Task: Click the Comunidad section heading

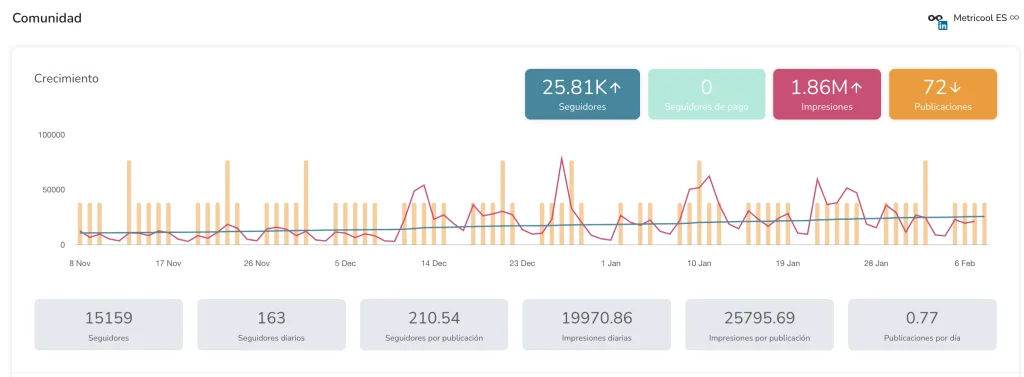Action: pyautogui.click(x=47, y=18)
